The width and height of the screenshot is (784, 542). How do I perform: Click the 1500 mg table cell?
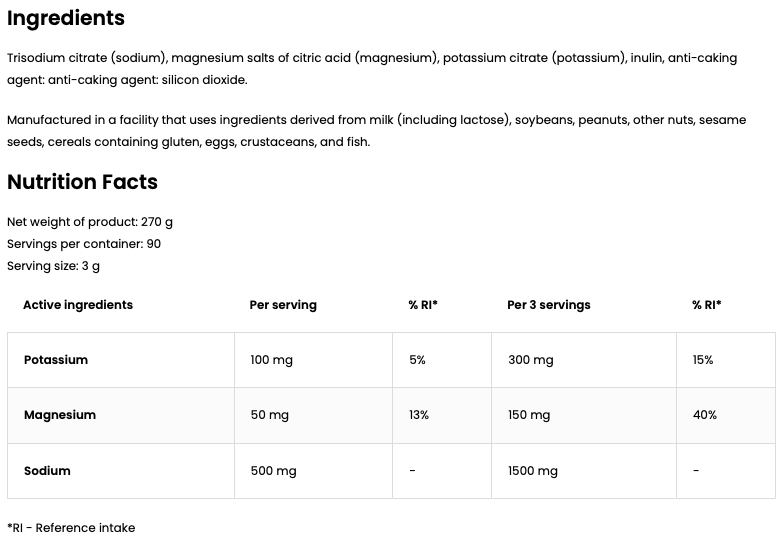pos(533,471)
